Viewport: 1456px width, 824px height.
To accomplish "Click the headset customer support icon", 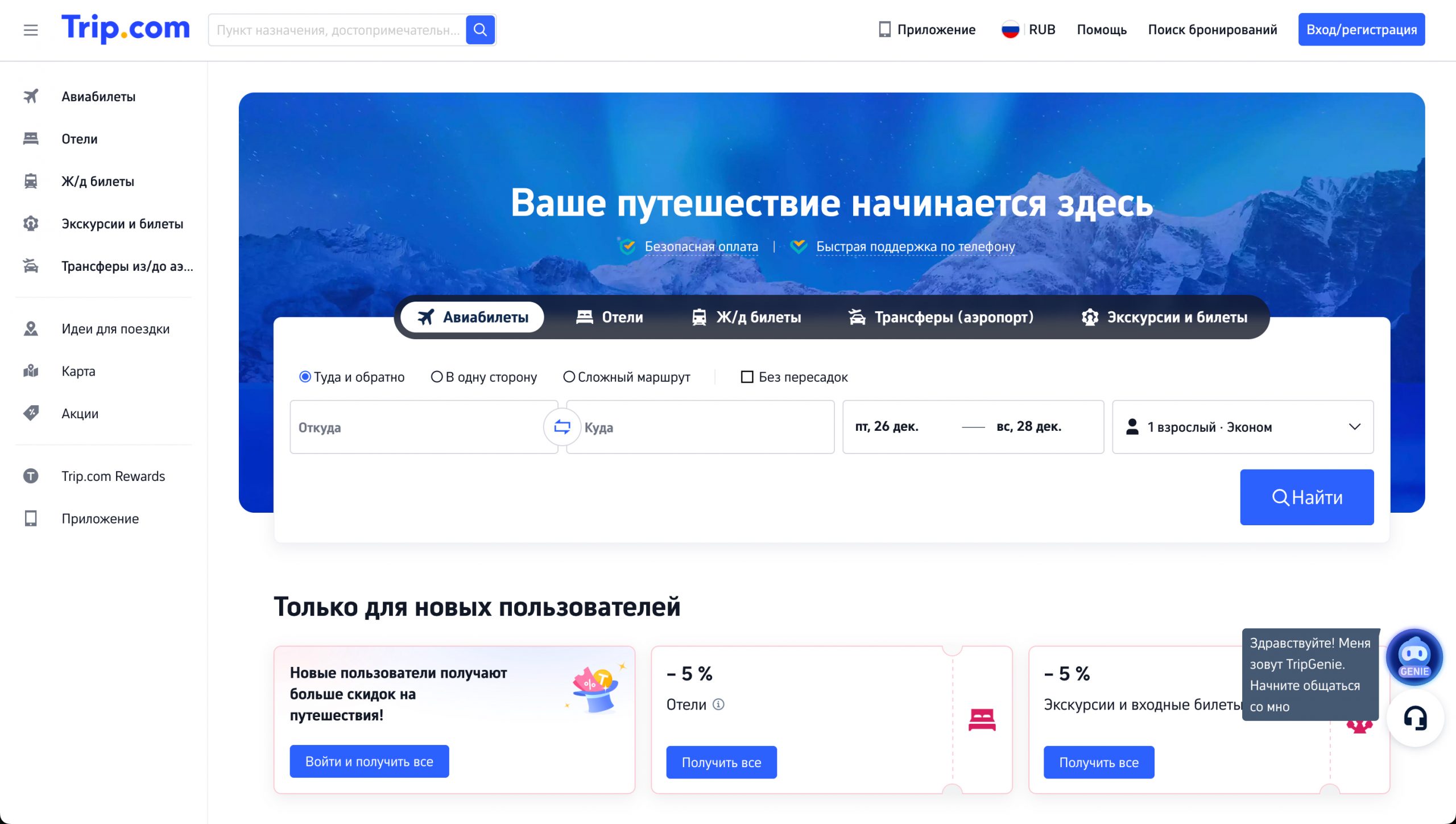I will point(1415,719).
